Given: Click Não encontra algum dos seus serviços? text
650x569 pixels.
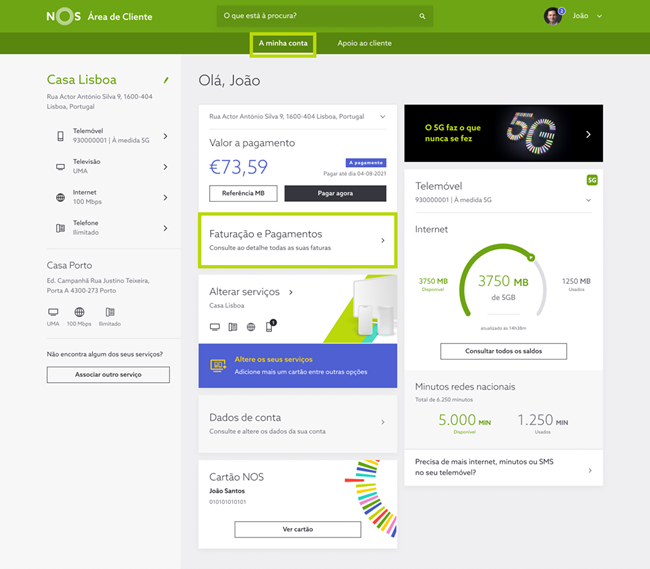Looking at the screenshot, I should coord(105,354).
